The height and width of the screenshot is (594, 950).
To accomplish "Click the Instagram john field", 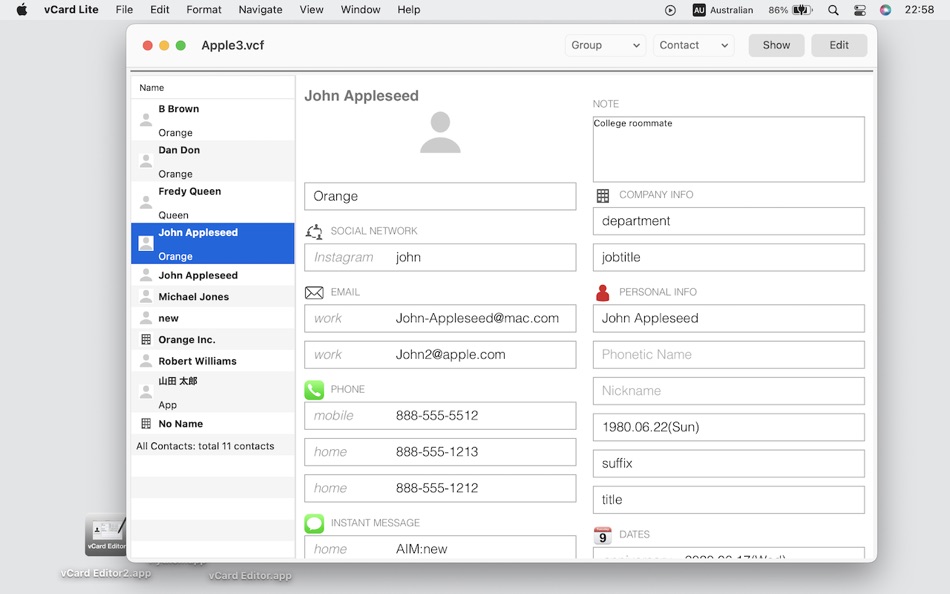I will pos(440,258).
